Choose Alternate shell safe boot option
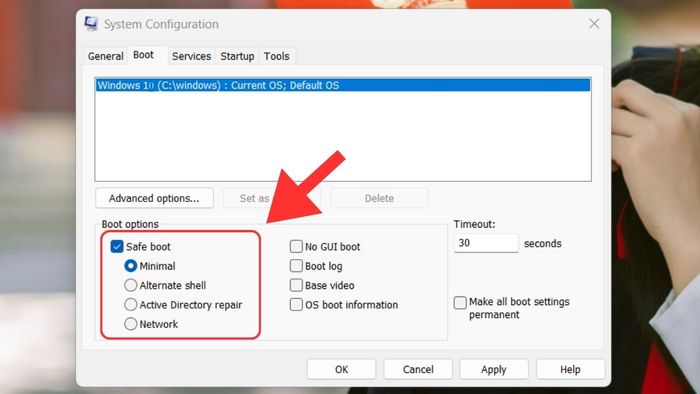Screen dimensions: 700x394 (130, 285)
